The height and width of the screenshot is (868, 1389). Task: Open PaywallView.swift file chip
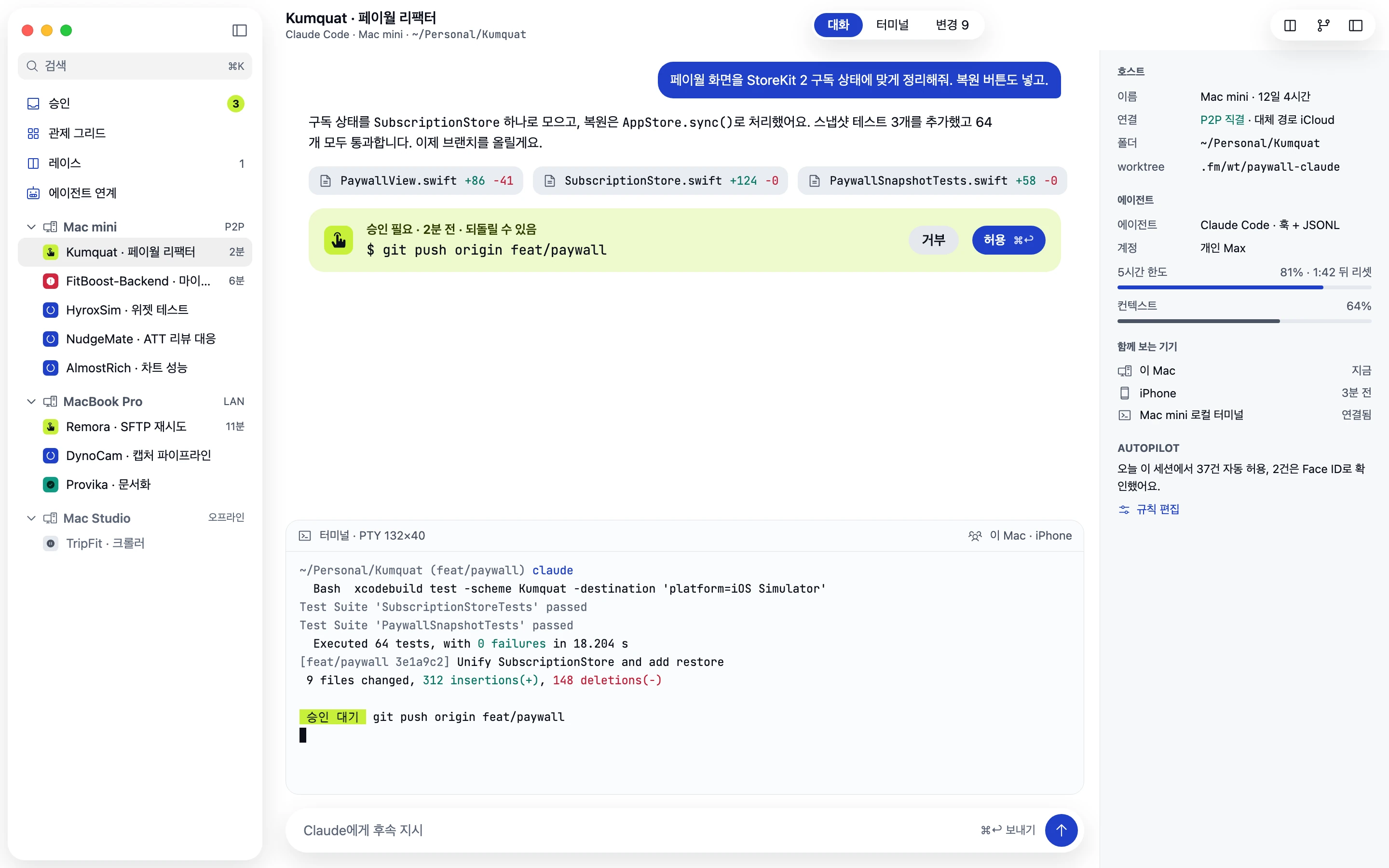click(416, 181)
